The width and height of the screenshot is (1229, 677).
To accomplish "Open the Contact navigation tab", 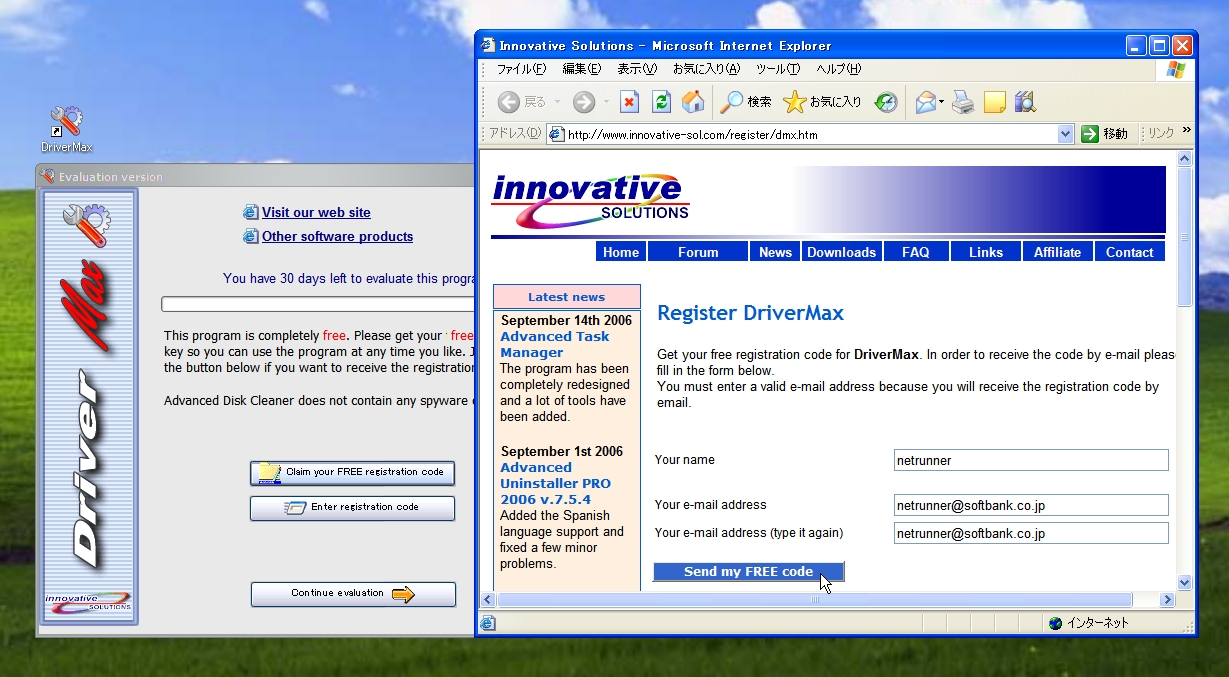I will [1130, 252].
